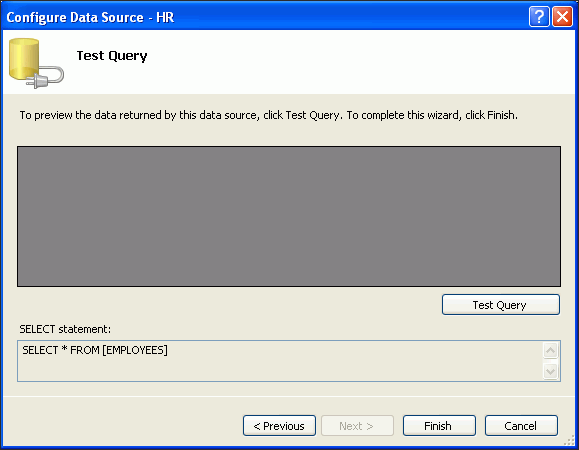
Task: Go back with the Previous button
Action: tap(279, 426)
